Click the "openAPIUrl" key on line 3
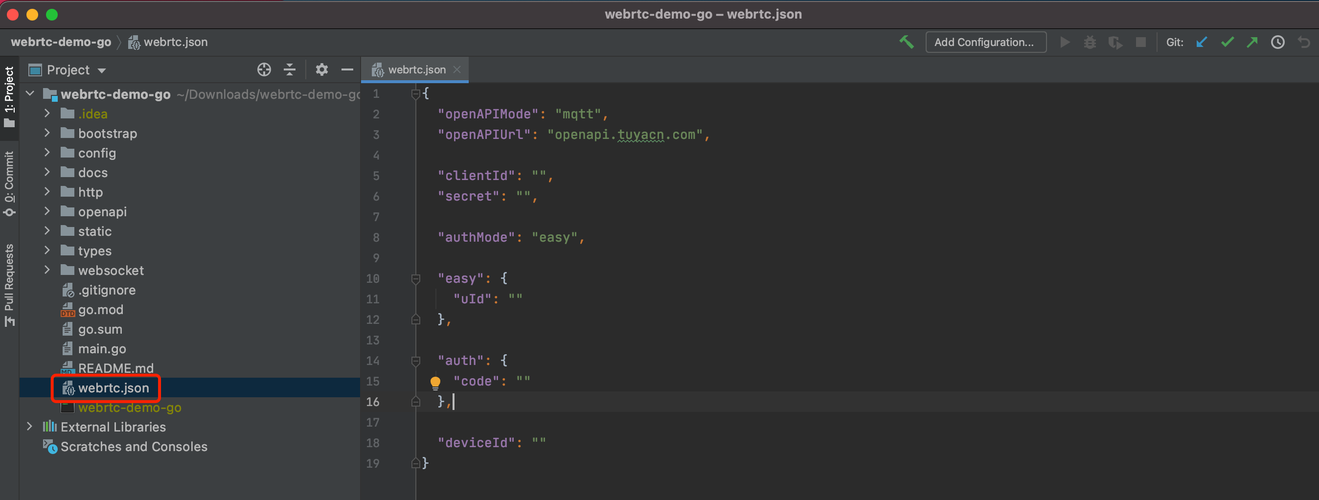Viewport: 1319px width, 500px height. point(484,134)
